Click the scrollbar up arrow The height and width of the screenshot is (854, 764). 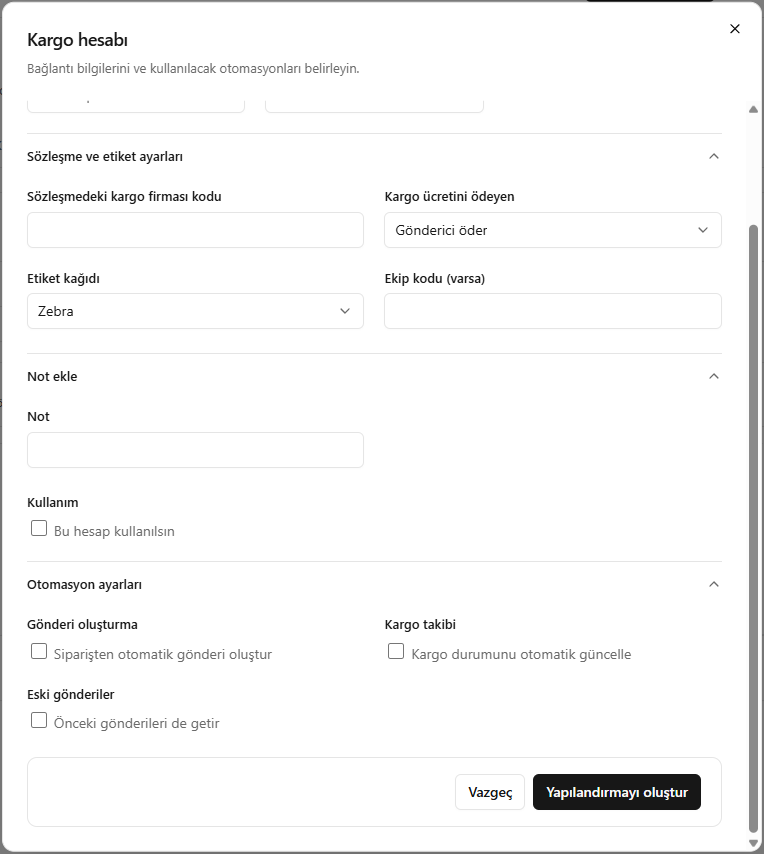click(x=754, y=109)
